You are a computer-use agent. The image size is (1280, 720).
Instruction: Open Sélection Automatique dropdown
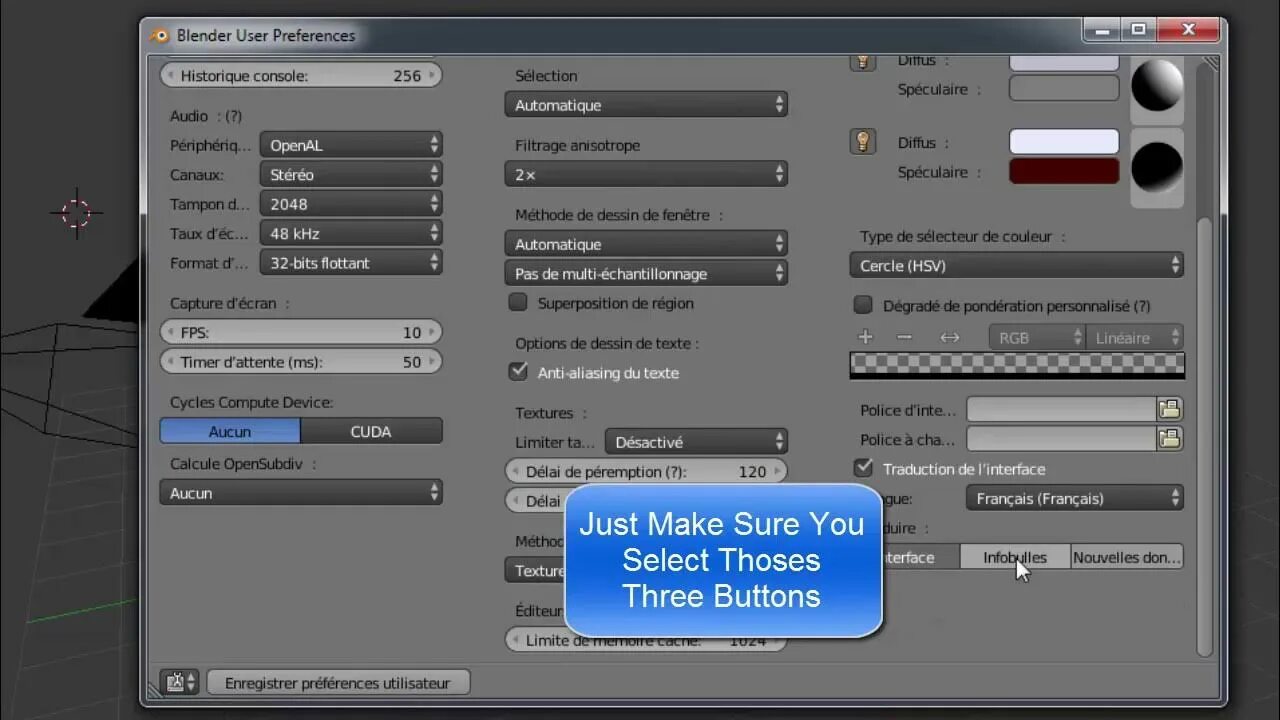tap(646, 104)
